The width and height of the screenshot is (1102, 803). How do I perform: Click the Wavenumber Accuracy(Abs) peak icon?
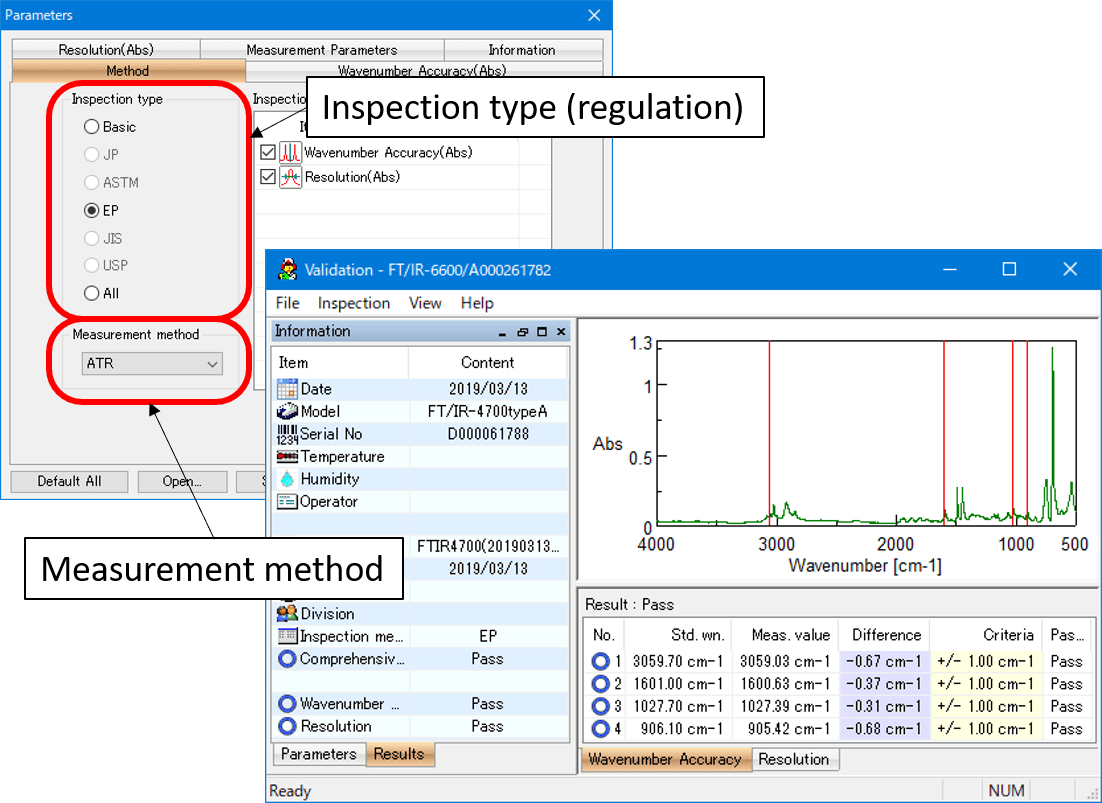[290, 152]
